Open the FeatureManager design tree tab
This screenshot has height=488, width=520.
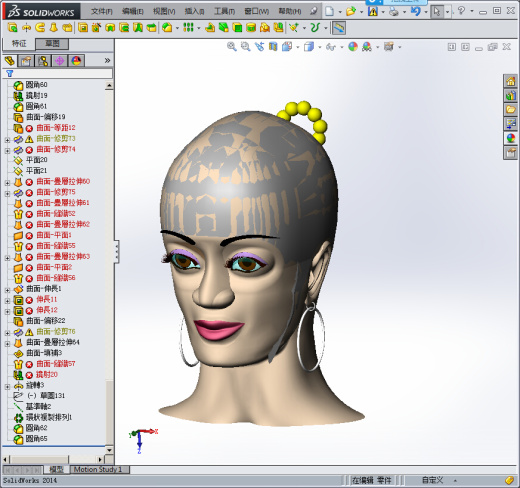click(10, 61)
